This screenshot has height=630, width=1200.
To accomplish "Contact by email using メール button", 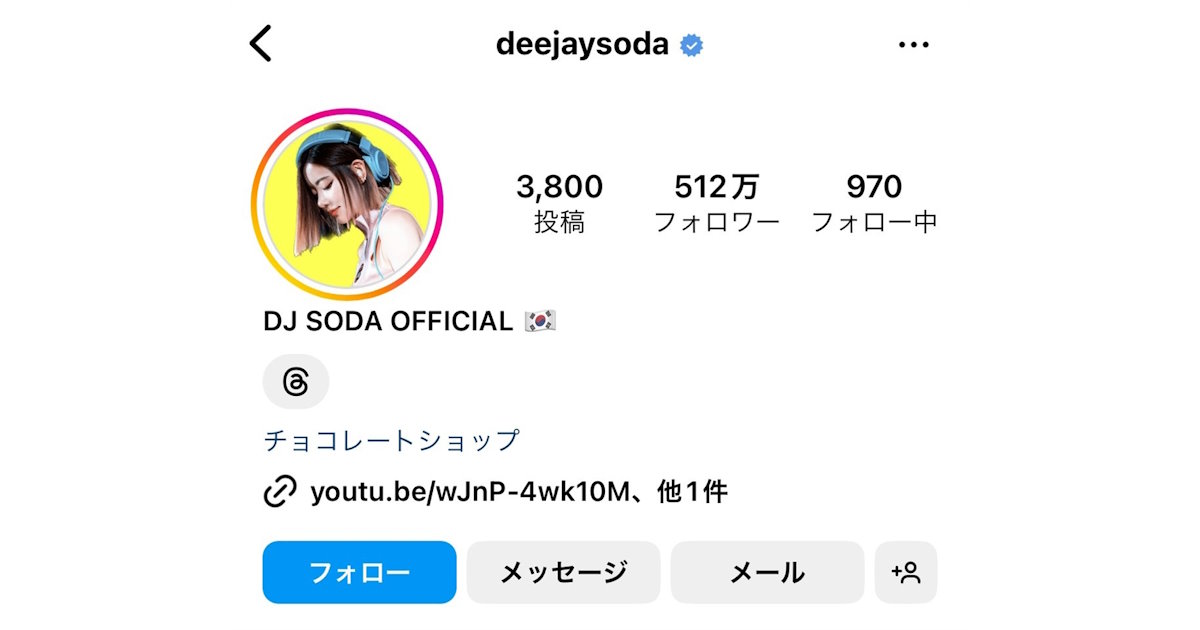I will [x=768, y=573].
